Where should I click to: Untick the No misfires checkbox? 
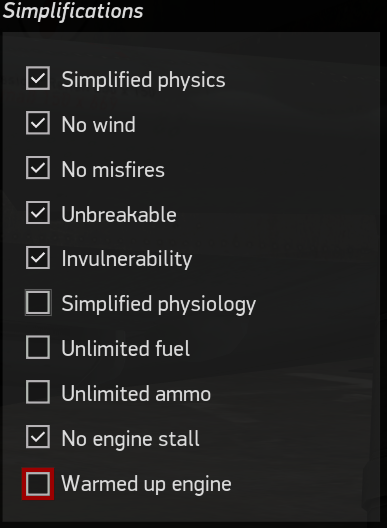click(38, 168)
